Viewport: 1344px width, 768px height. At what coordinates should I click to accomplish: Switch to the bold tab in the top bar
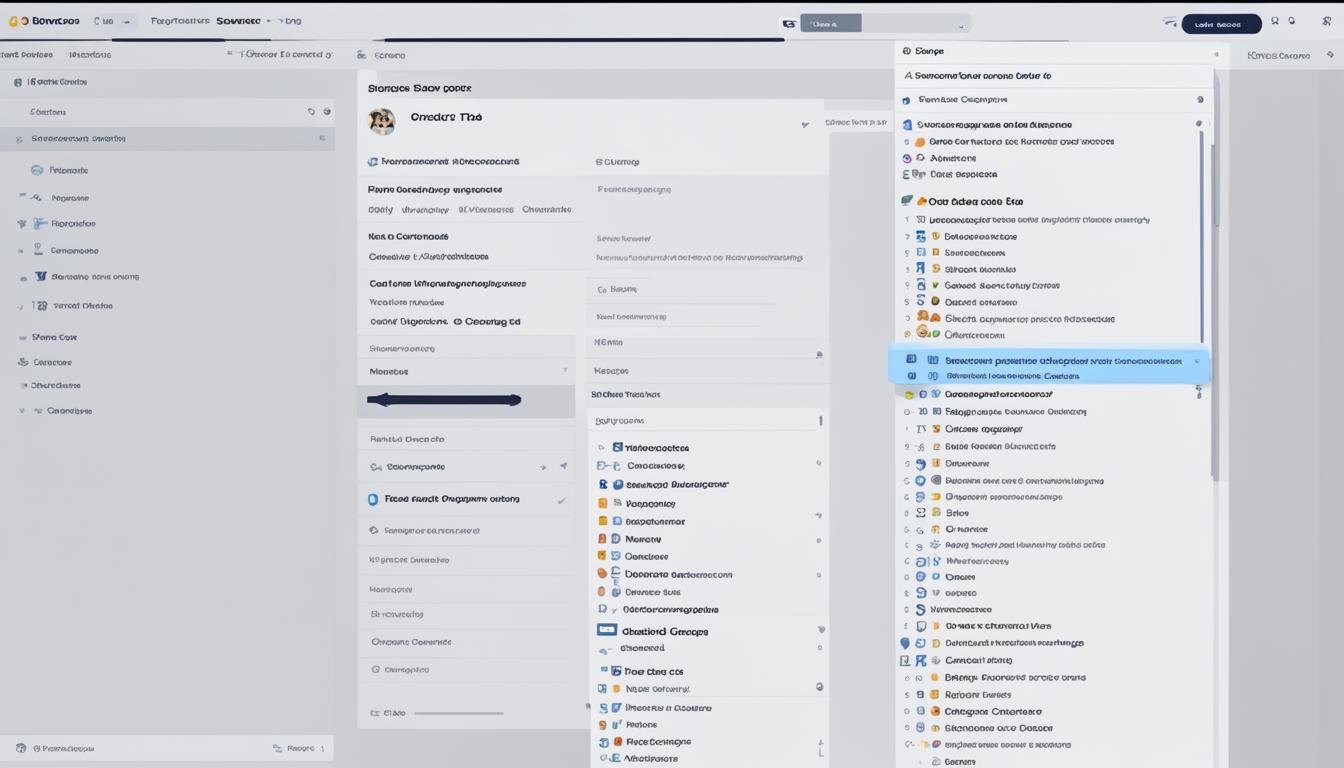pos(238,21)
